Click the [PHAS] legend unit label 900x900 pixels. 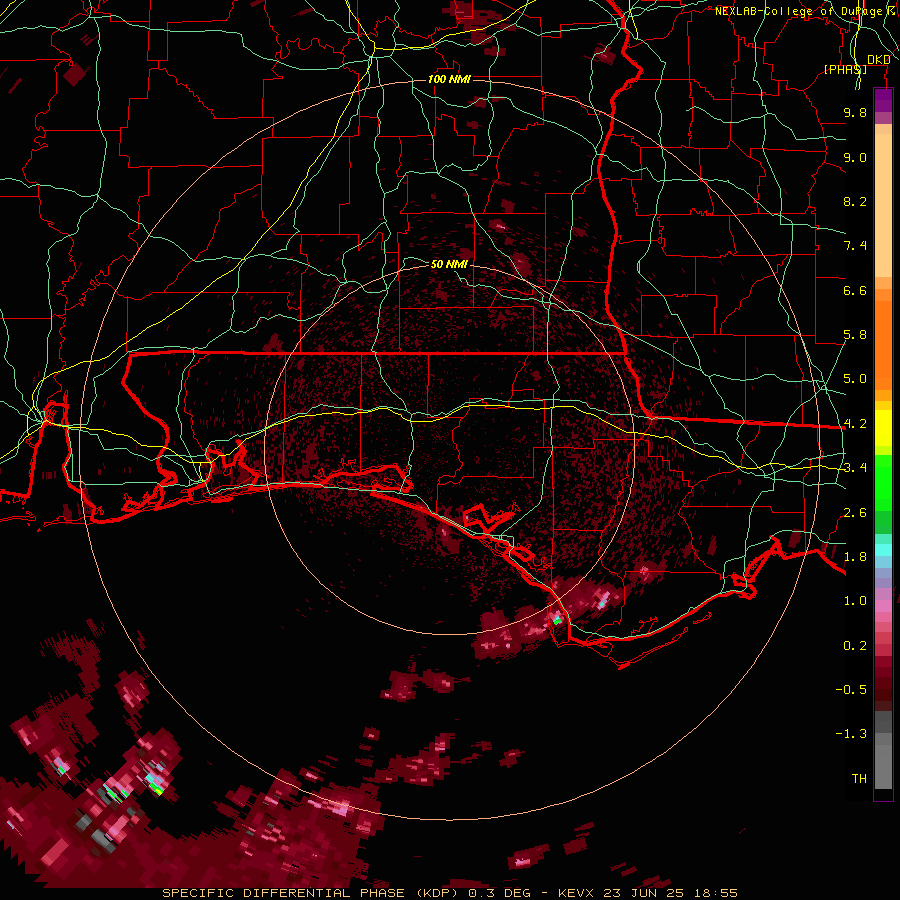(845, 69)
